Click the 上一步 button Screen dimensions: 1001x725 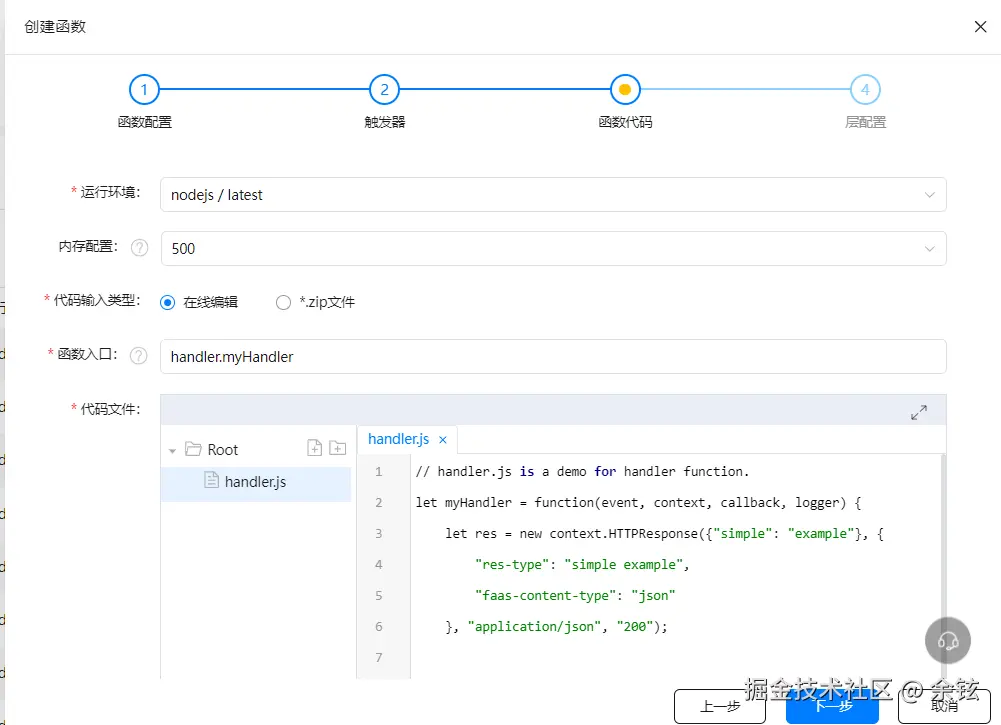[x=720, y=706]
